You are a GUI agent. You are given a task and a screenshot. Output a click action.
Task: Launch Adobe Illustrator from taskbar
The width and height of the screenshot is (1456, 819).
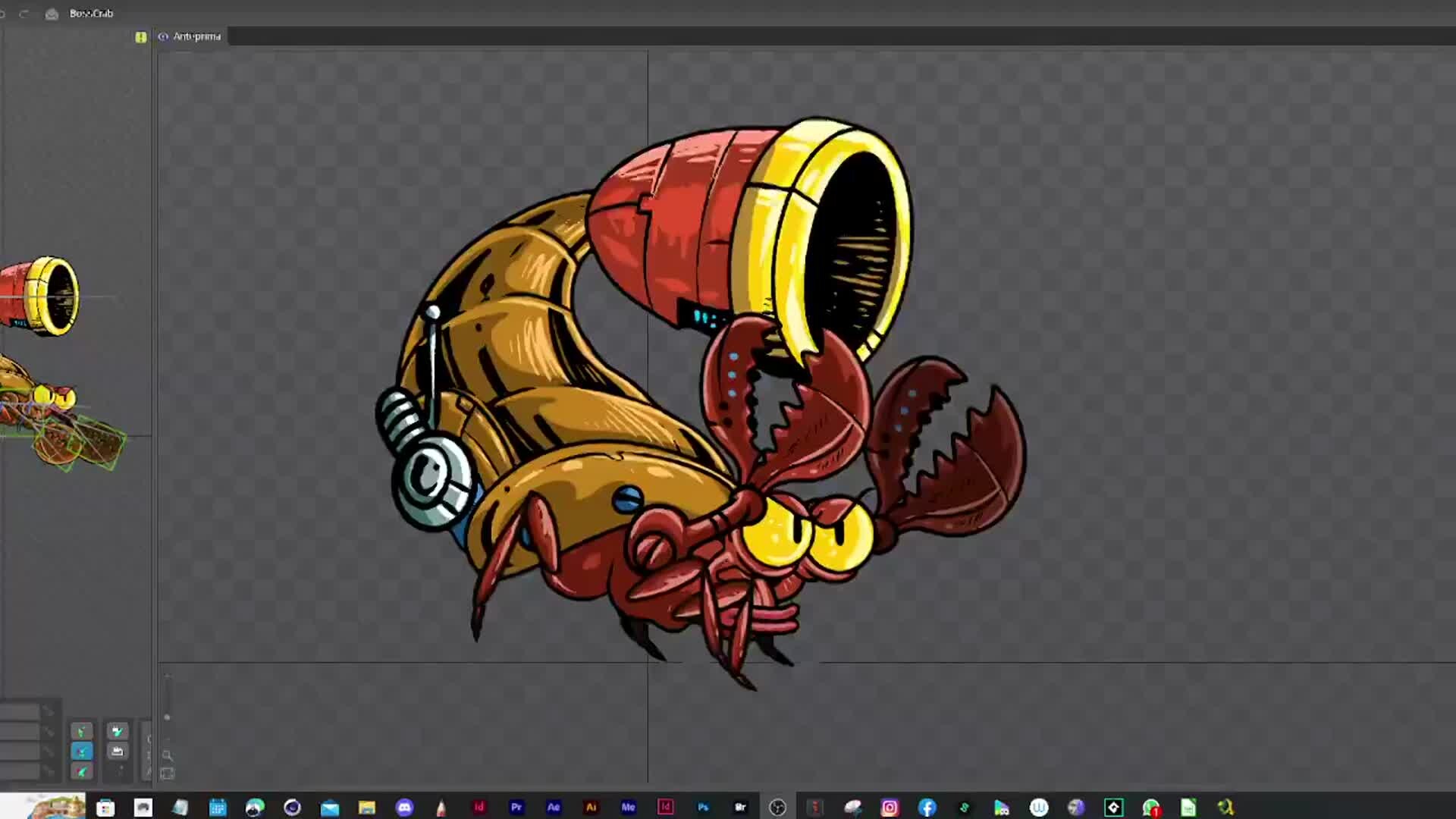tap(591, 808)
